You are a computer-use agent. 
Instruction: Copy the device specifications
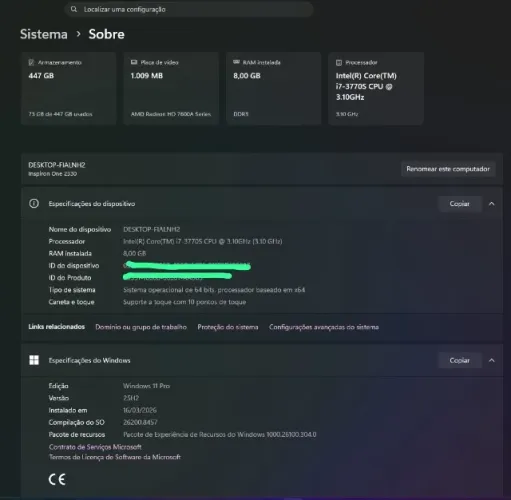coord(460,204)
